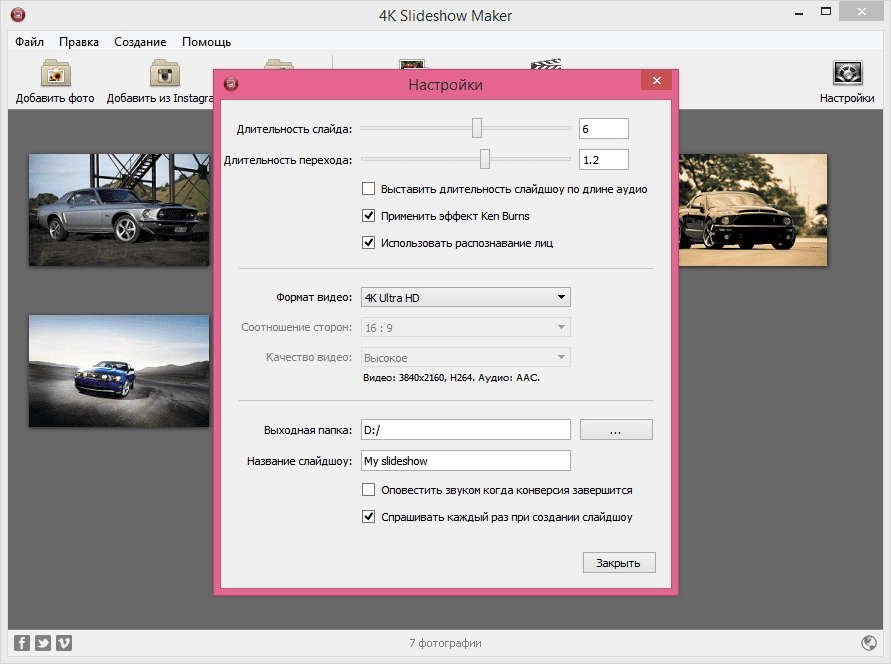Click the Add Photo (Добавить фото) icon
Image resolution: width=891 pixels, height=664 pixels.
coord(55,73)
